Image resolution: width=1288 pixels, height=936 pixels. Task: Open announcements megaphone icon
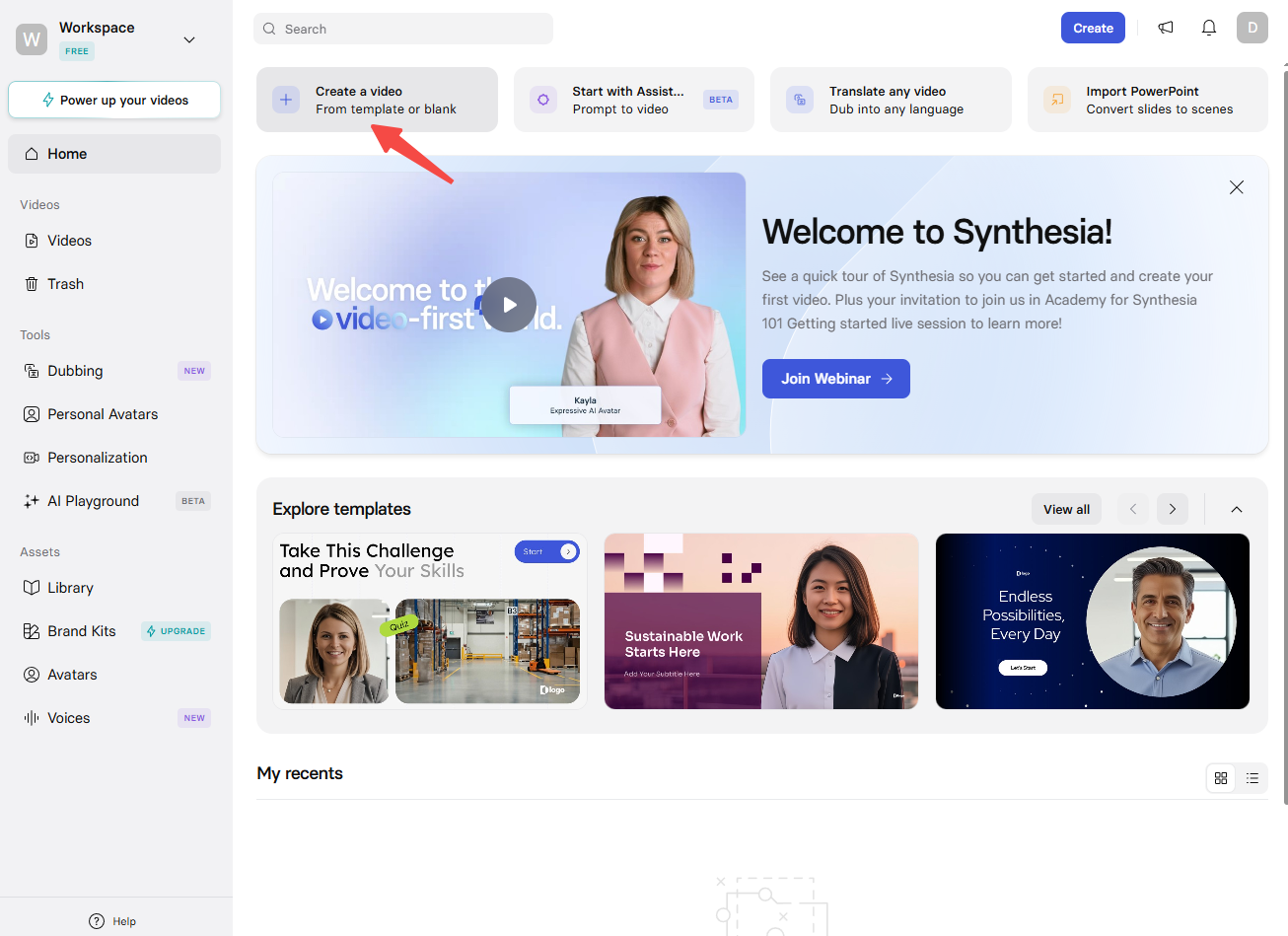coord(1166,28)
